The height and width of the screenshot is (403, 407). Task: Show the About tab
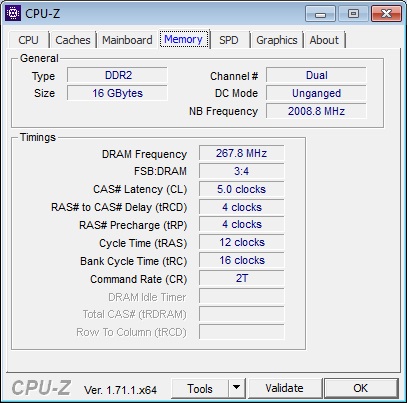coord(324,40)
